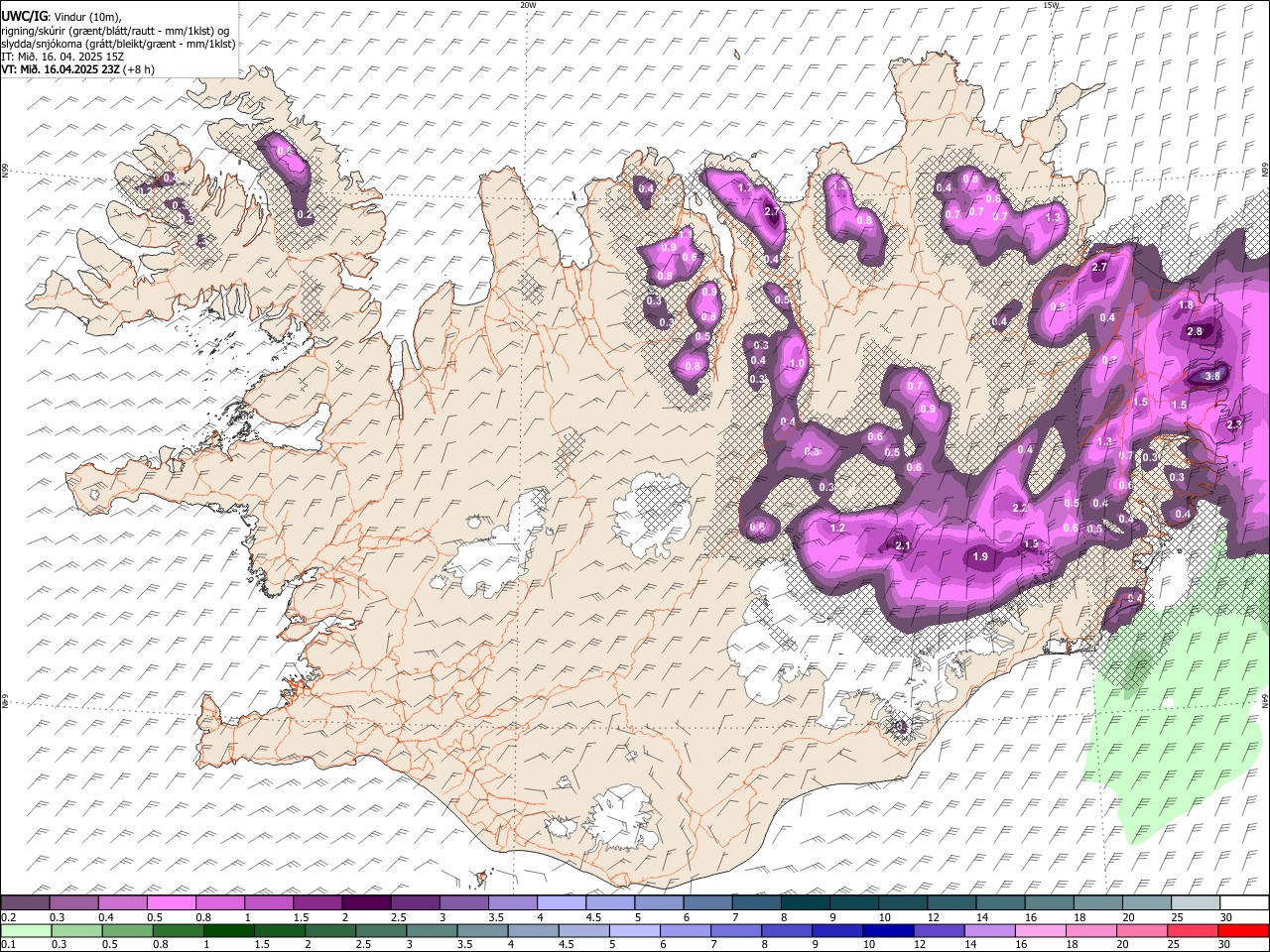Select the 2.2 value label on the map

1020,508
